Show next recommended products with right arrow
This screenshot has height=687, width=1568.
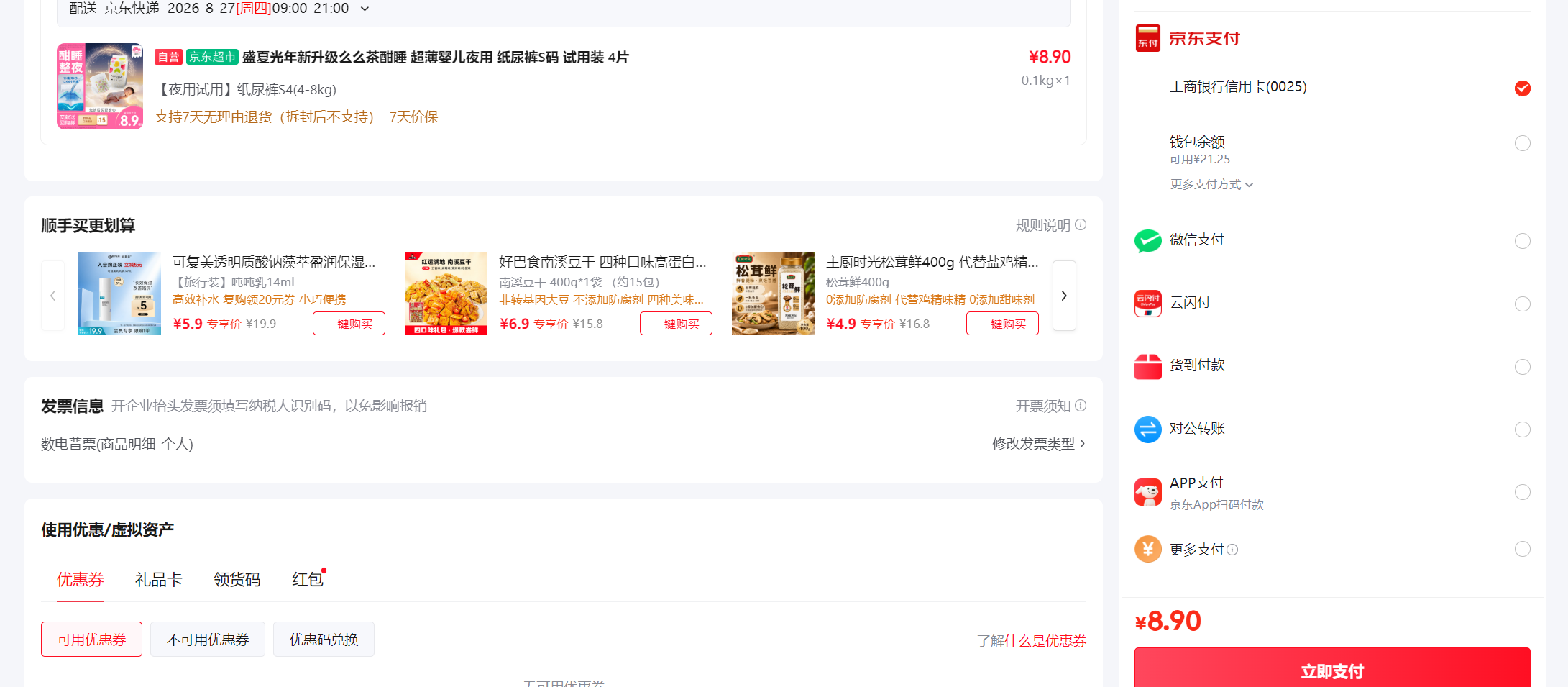[1064, 296]
